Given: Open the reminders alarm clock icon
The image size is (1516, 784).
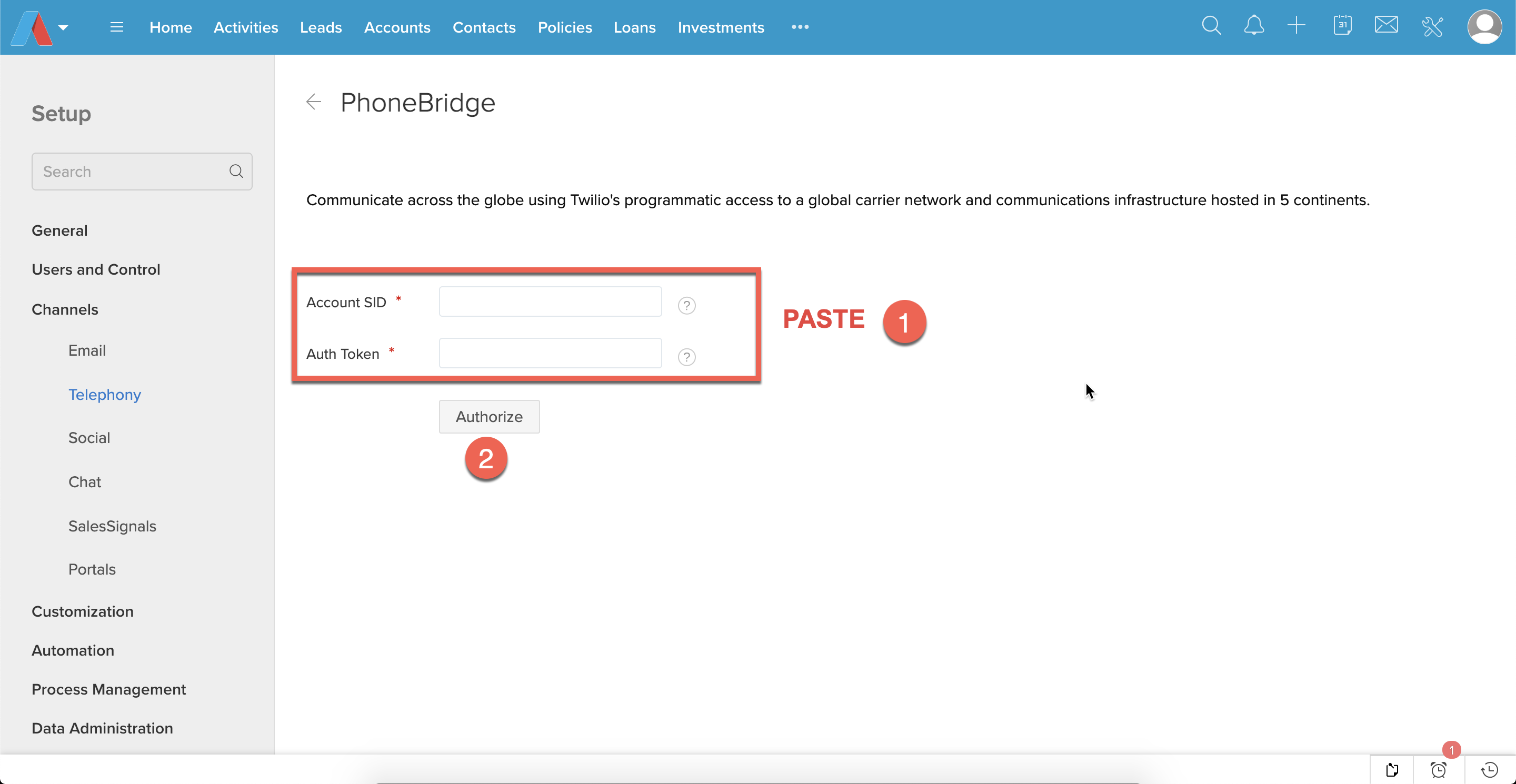Looking at the screenshot, I should coord(1438,769).
